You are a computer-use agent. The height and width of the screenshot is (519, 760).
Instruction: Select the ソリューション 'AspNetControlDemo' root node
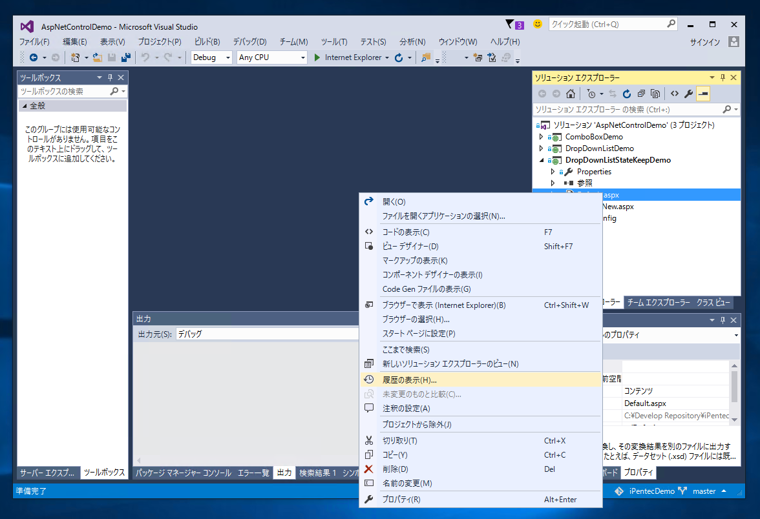click(634, 125)
